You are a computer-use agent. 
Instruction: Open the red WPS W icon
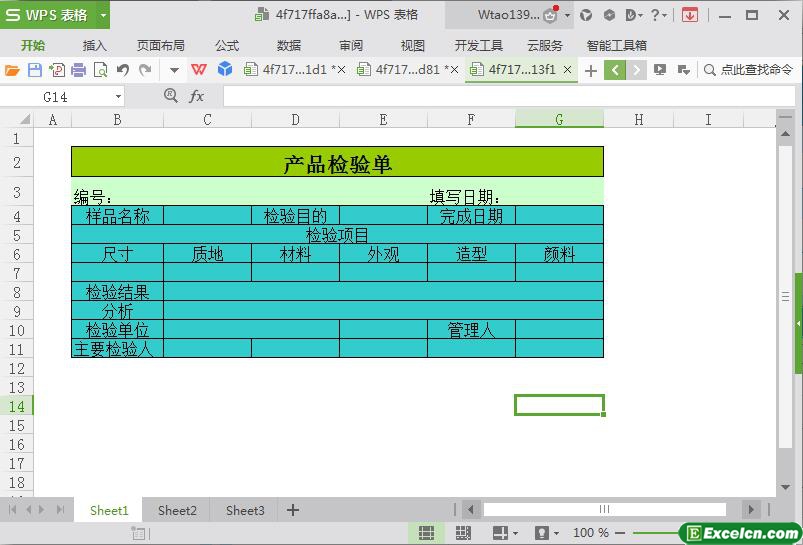click(x=199, y=69)
